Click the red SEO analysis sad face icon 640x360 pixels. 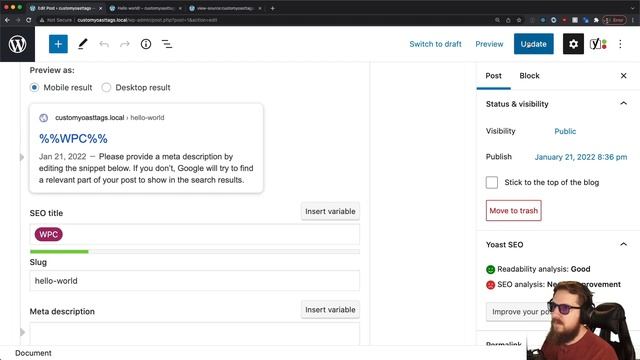(x=490, y=285)
